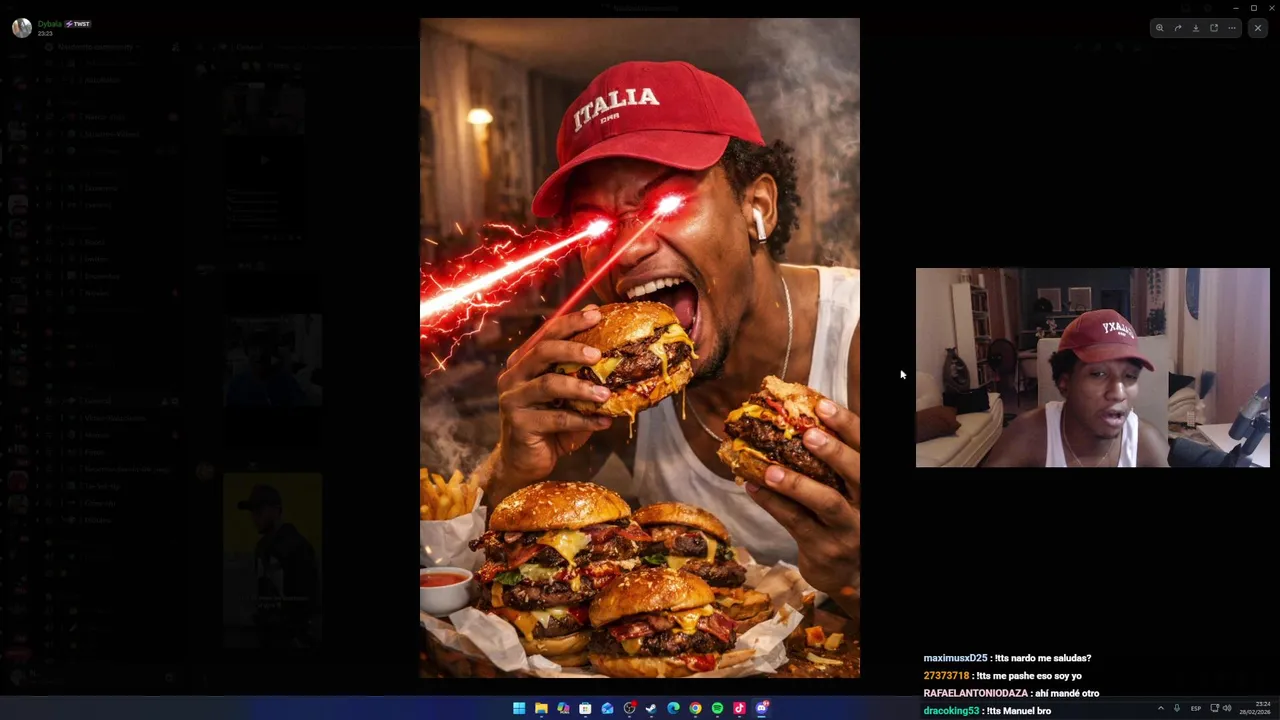
Task: Open the clock showing 23:24
Action: [x=1255, y=708]
